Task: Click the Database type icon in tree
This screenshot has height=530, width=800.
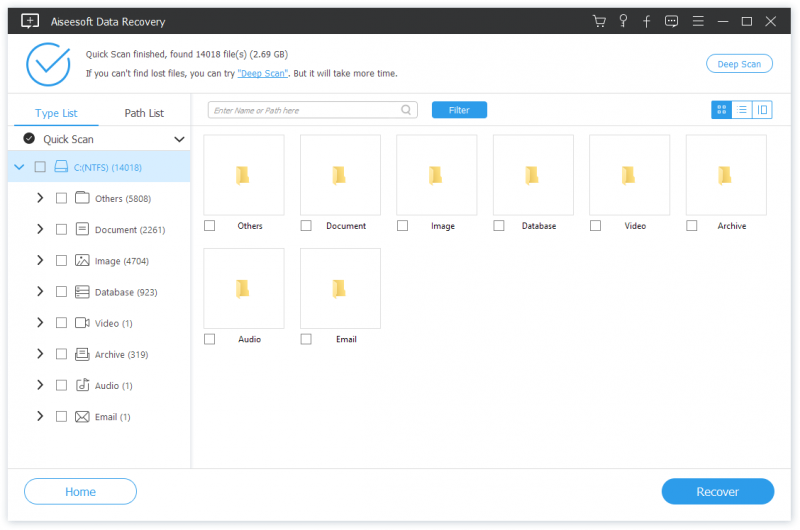Action: pos(82,291)
